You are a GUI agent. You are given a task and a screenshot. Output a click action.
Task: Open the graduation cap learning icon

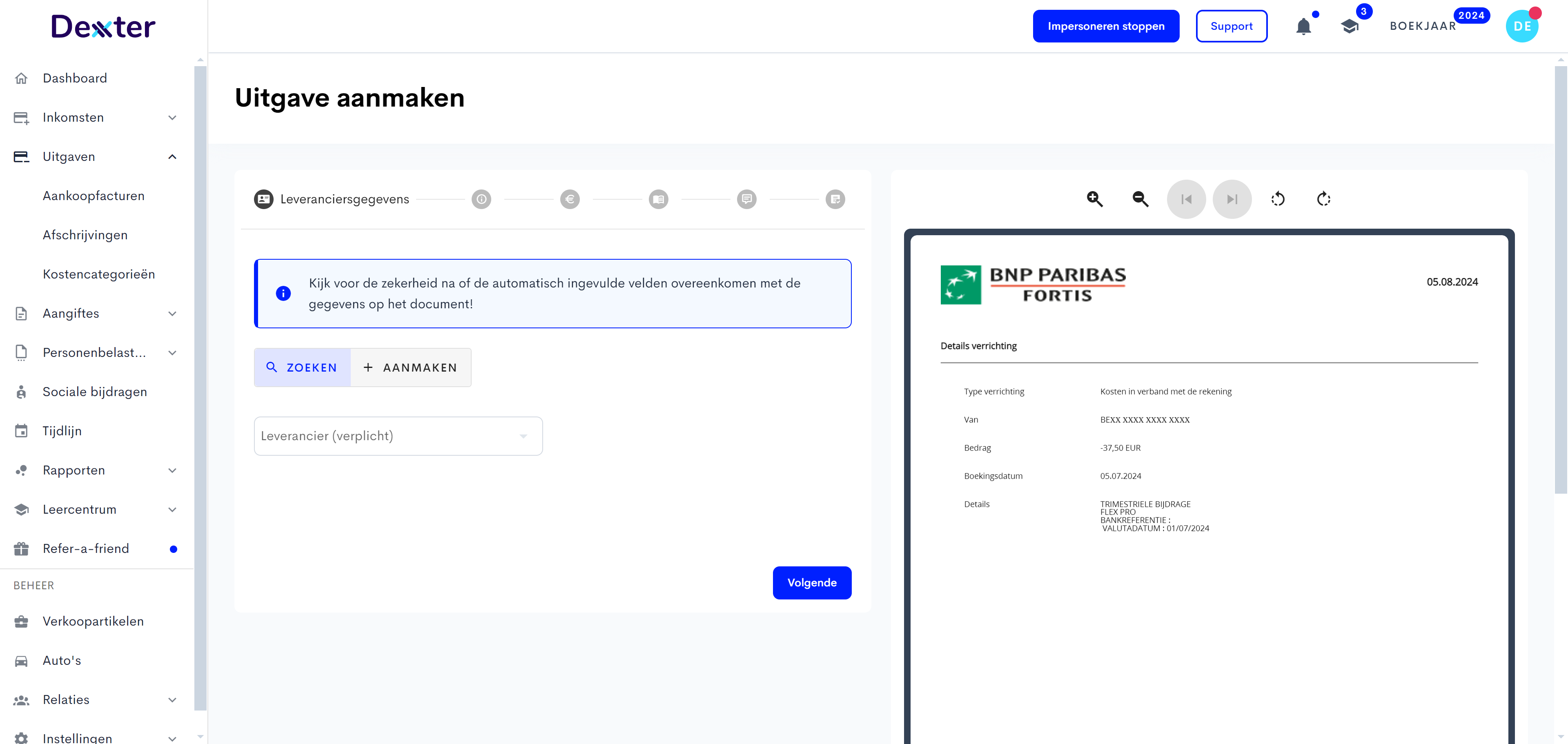(x=1350, y=26)
